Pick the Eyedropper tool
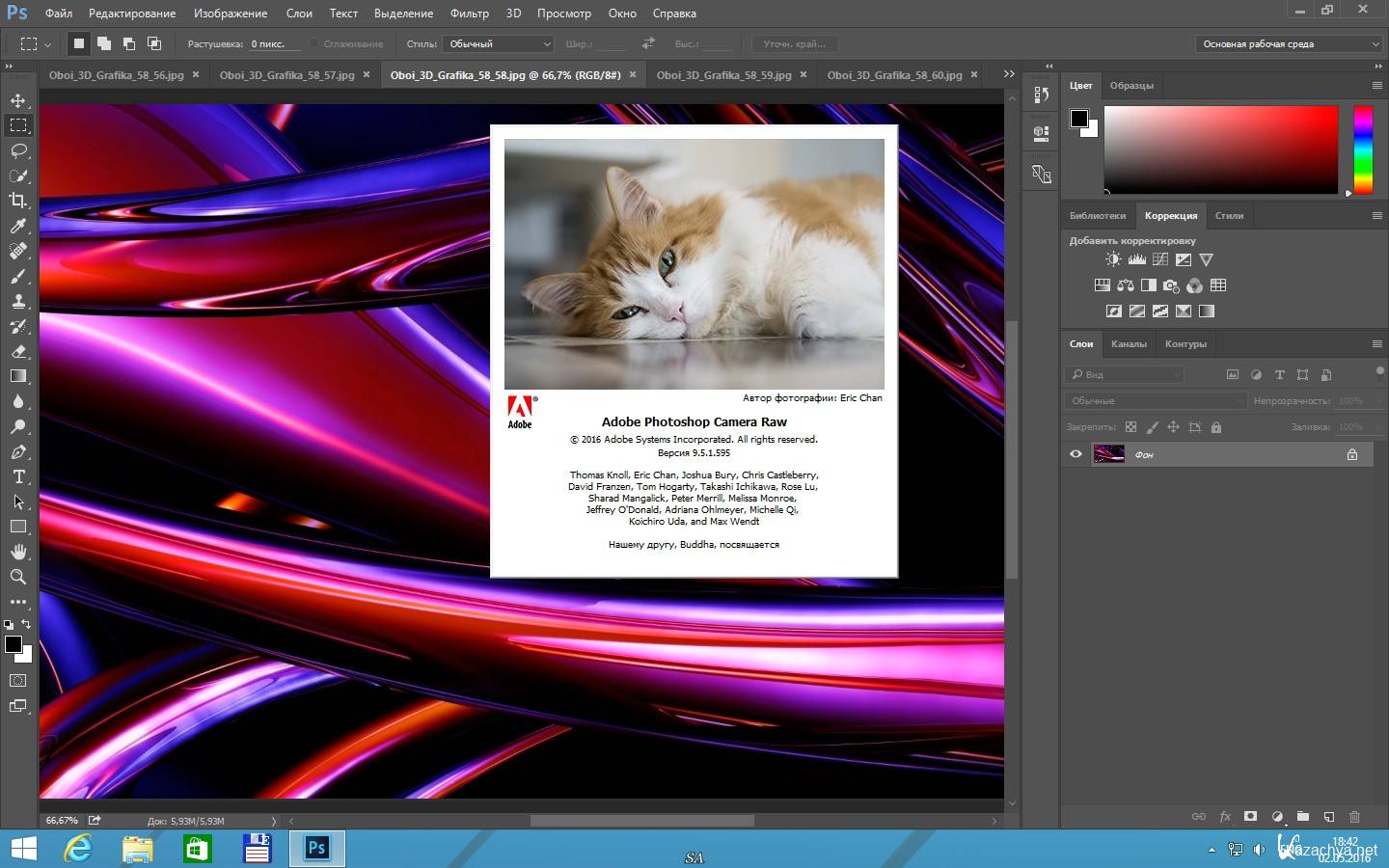This screenshot has height=868, width=1389. [18, 226]
